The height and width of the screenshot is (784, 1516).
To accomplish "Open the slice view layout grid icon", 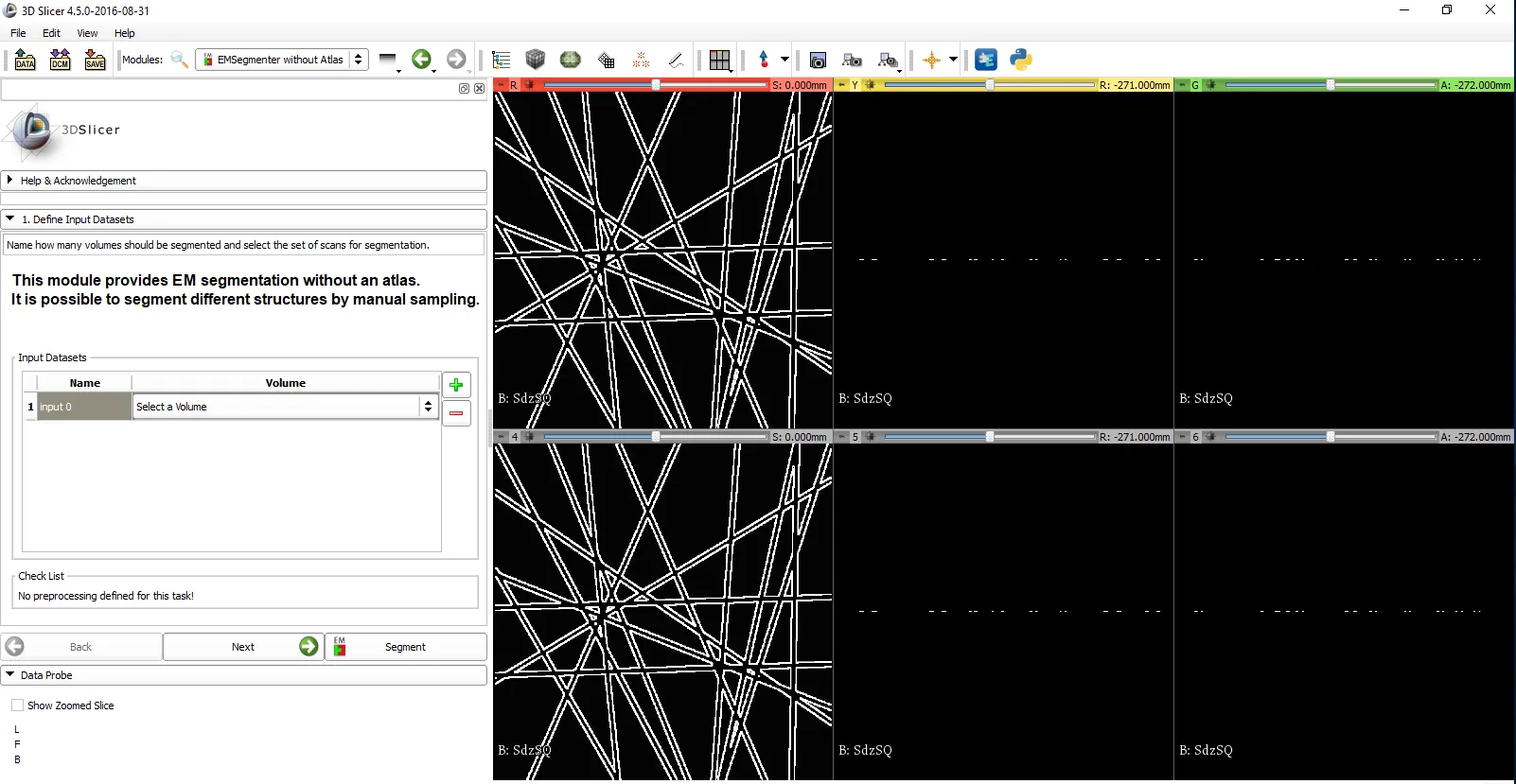I will [720, 60].
